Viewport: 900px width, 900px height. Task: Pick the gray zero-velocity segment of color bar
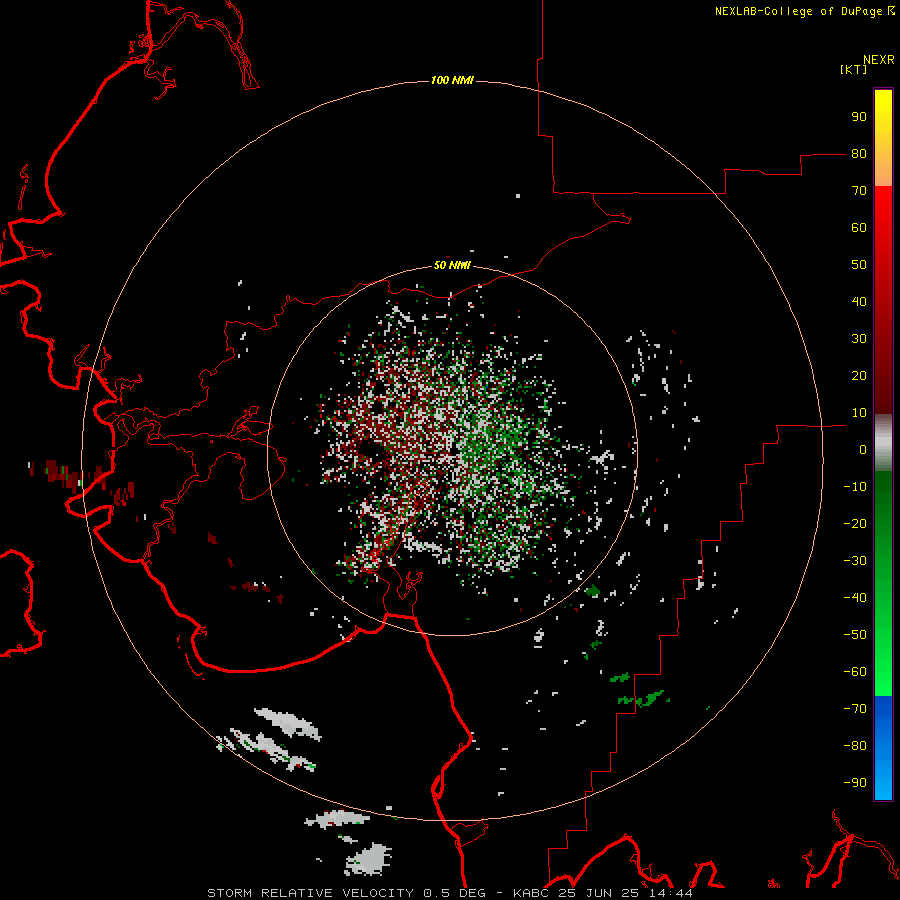(883, 443)
